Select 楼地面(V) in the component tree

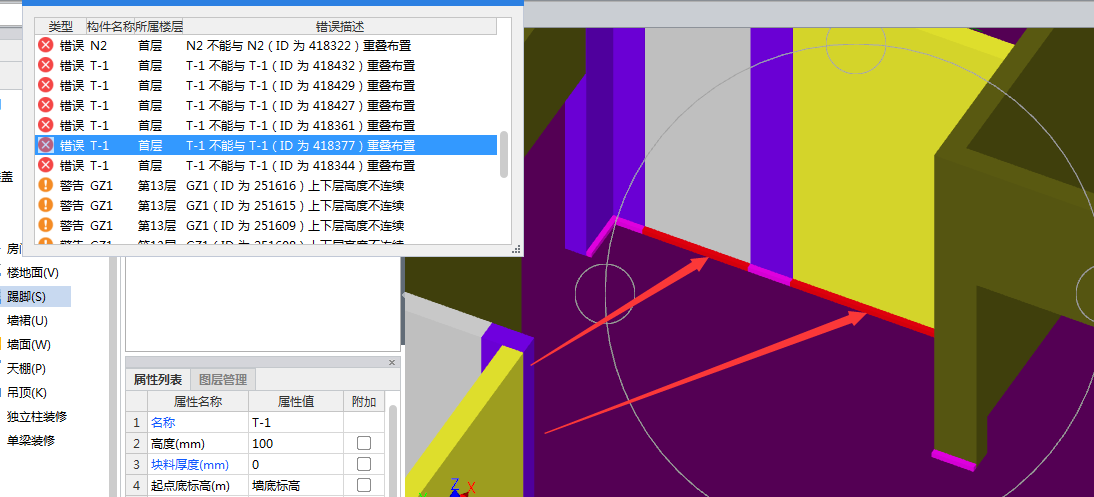33,272
